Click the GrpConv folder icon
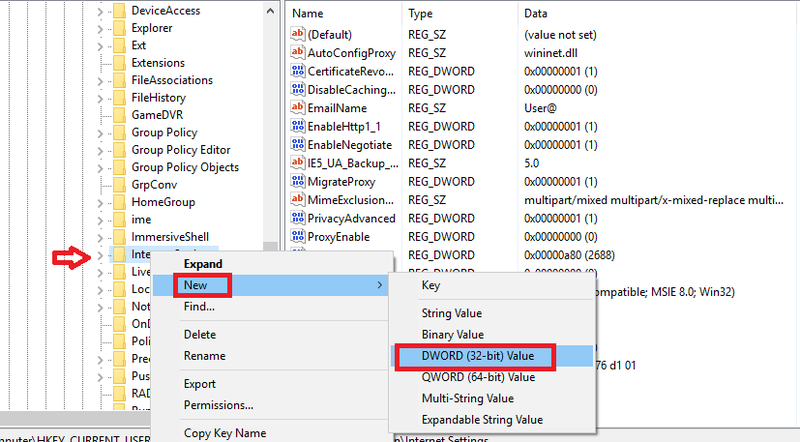 click(119, 184)
